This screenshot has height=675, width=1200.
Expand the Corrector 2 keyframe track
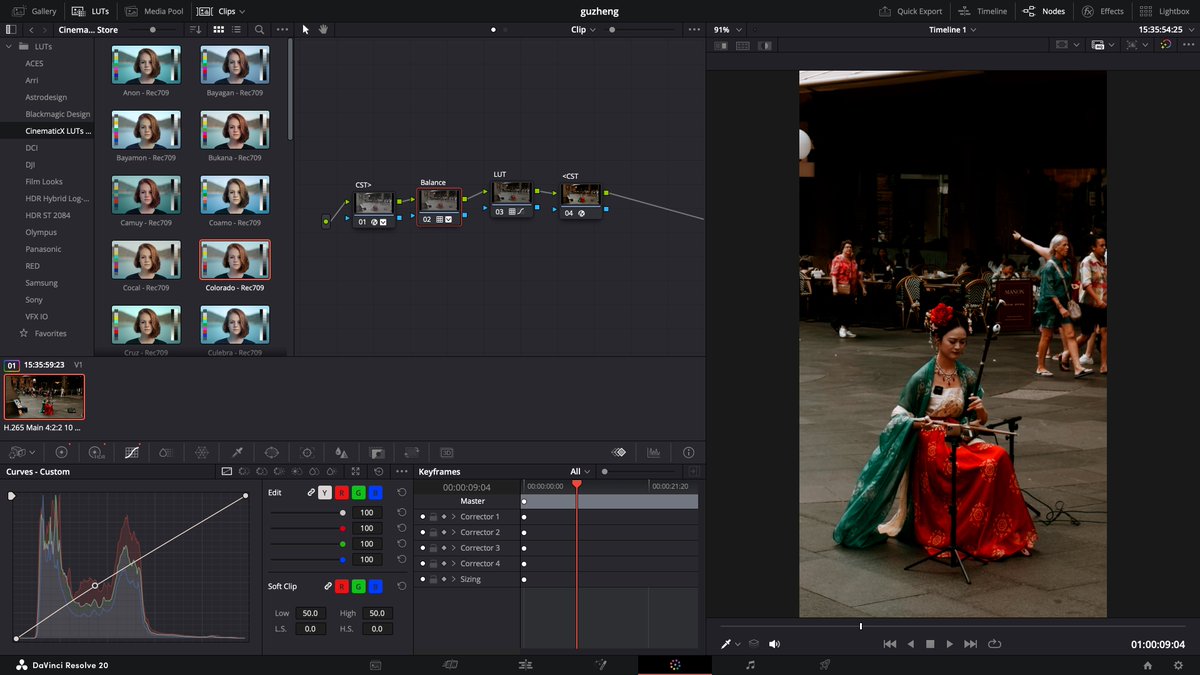tap(454, 532)
